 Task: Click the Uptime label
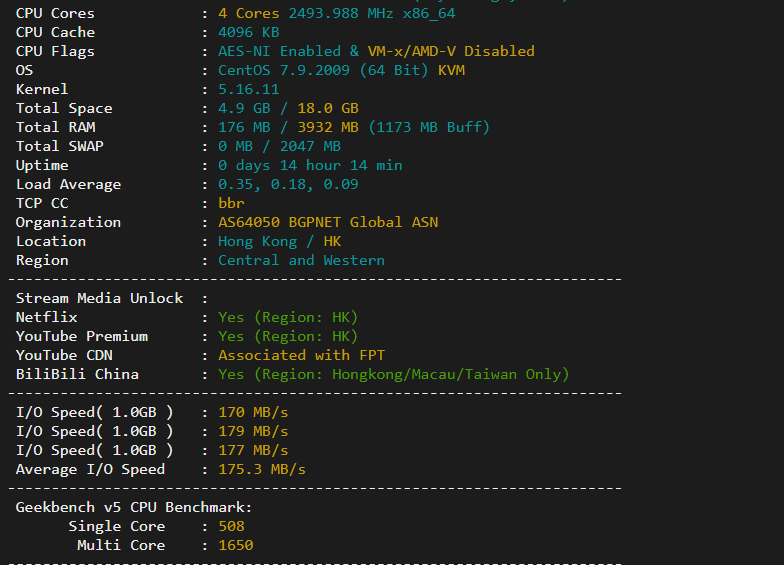click(42, 166)
